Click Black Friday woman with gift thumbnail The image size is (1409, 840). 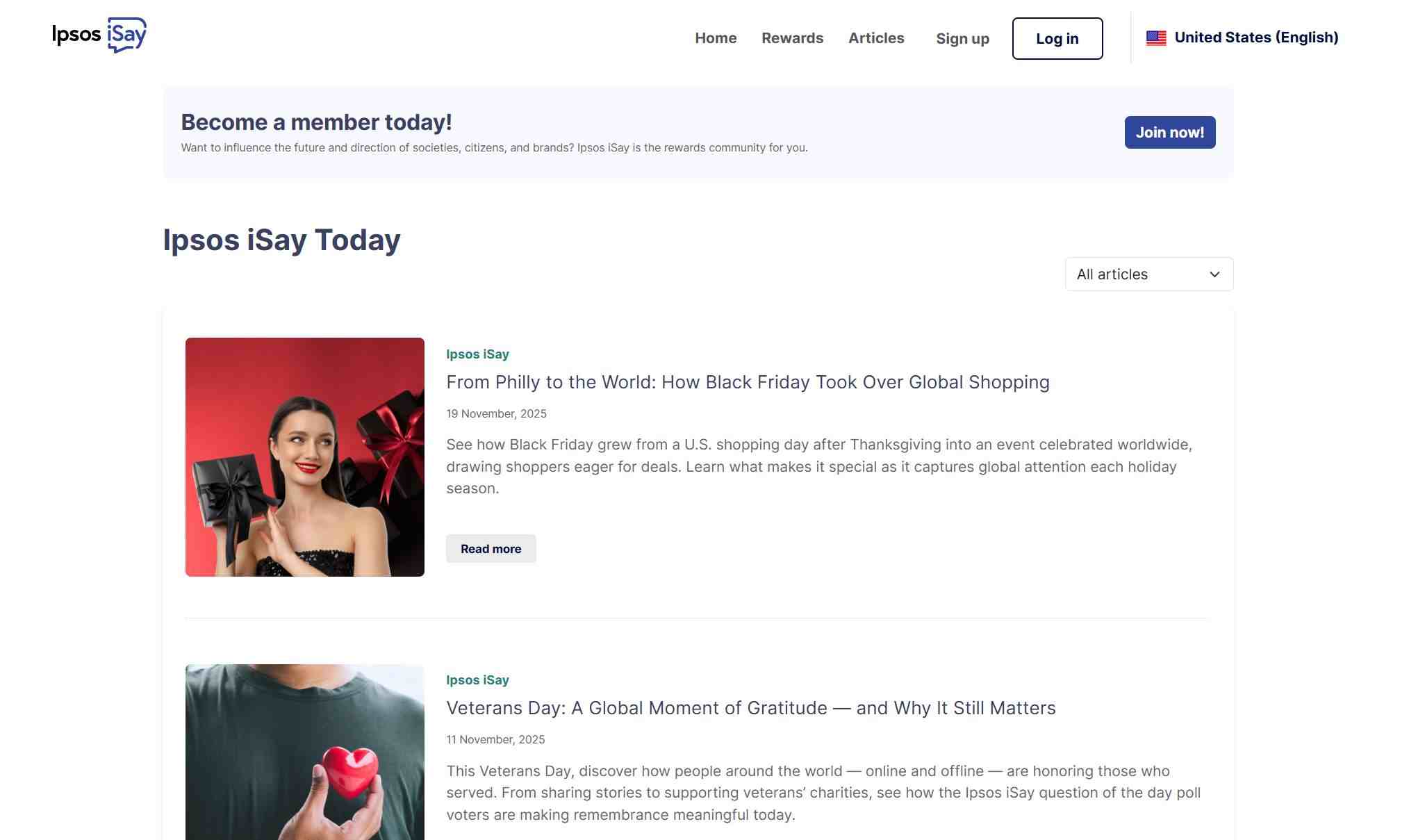pyautogui.click(x=304, y=457)
